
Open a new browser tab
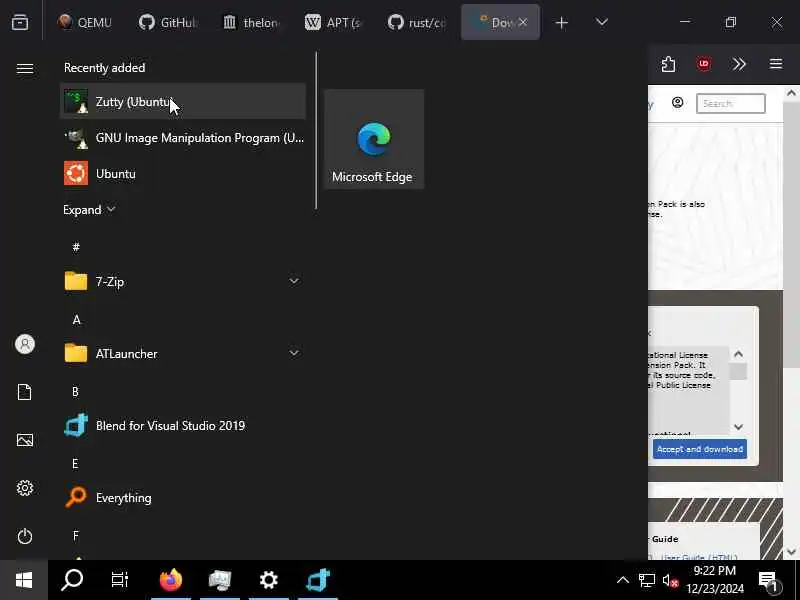pos(561,22)
